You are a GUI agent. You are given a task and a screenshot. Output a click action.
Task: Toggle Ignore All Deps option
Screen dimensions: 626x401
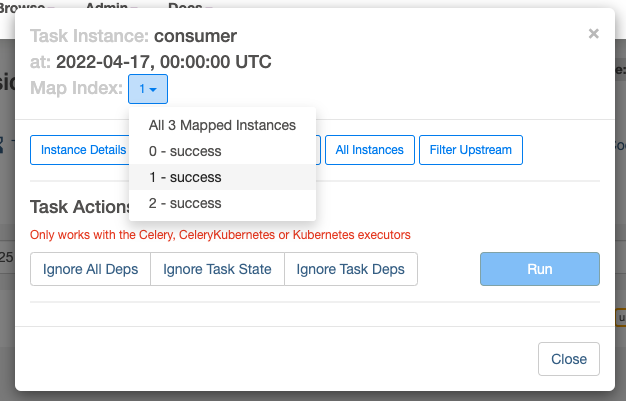[x=90, y=269]
